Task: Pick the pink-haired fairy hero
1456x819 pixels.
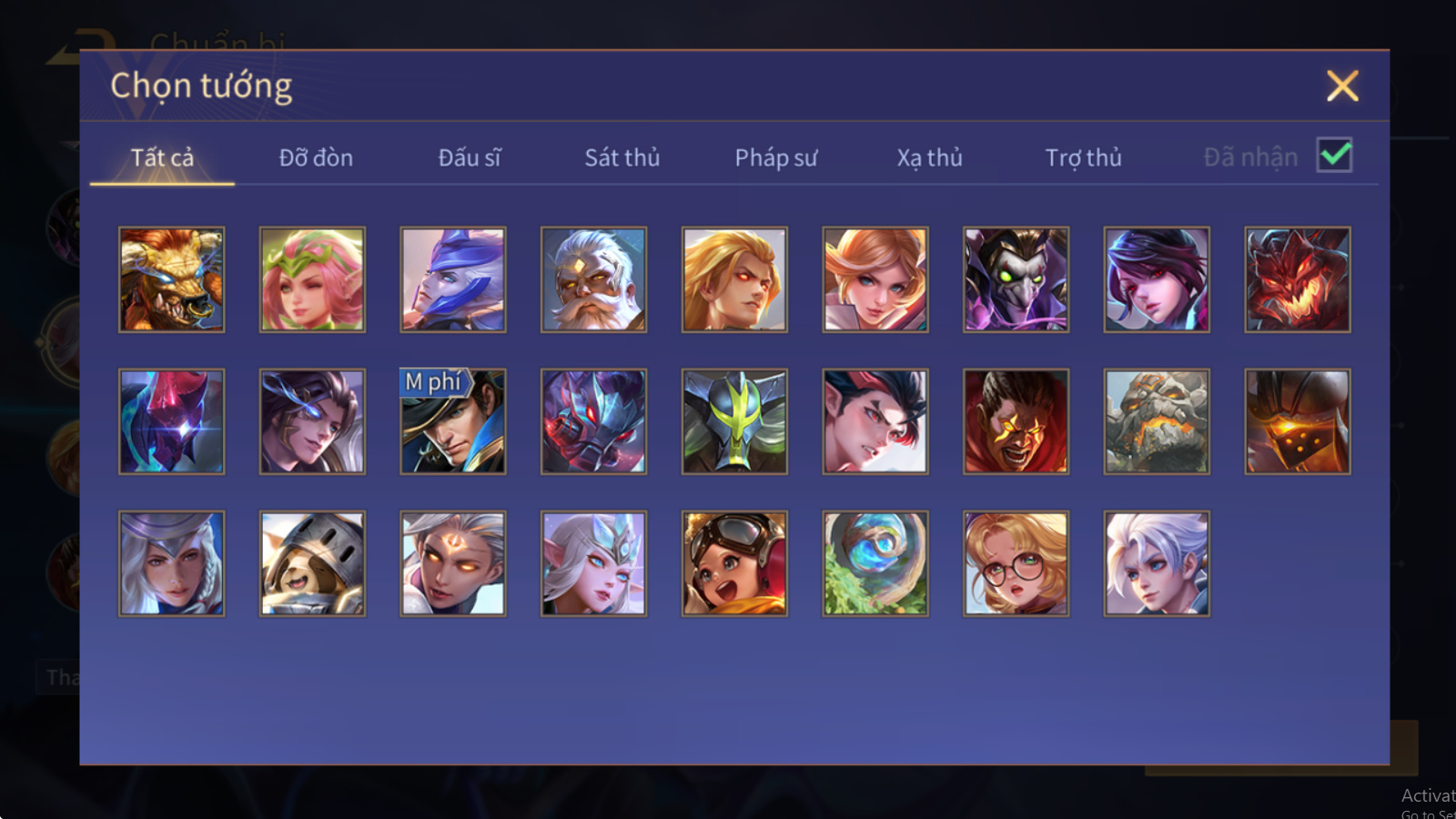Action: [x=312, y=279]
